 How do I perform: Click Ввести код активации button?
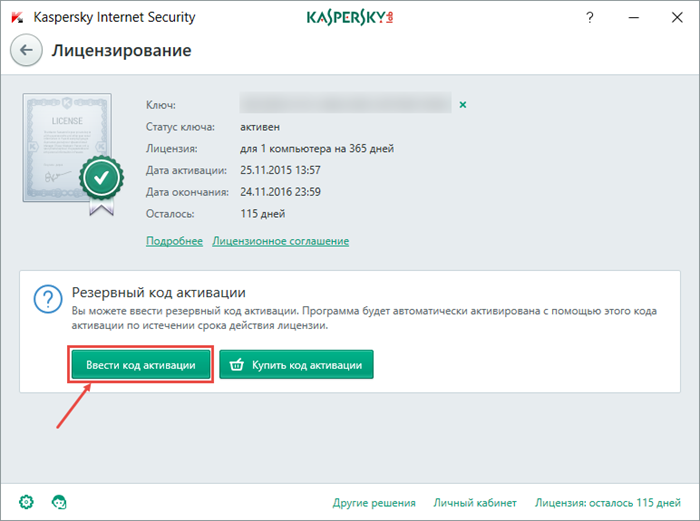(x=141, y=364)
